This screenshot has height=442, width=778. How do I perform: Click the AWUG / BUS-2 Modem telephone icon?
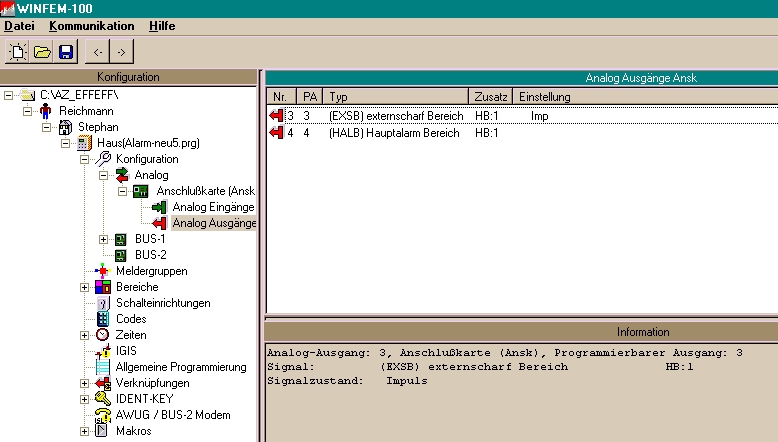tap(102, 415)
